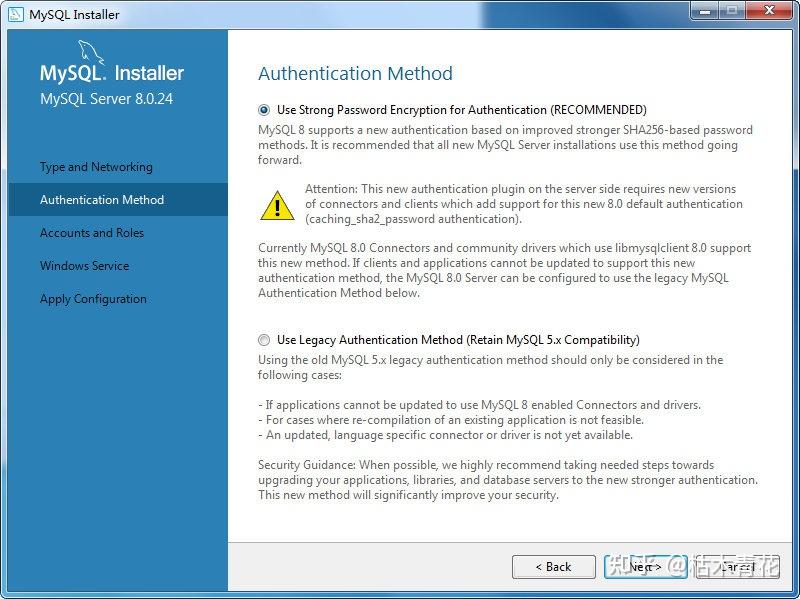Click the MySQL Server 8.0.24 version text
800x599 pixels.
coord(107,98)
